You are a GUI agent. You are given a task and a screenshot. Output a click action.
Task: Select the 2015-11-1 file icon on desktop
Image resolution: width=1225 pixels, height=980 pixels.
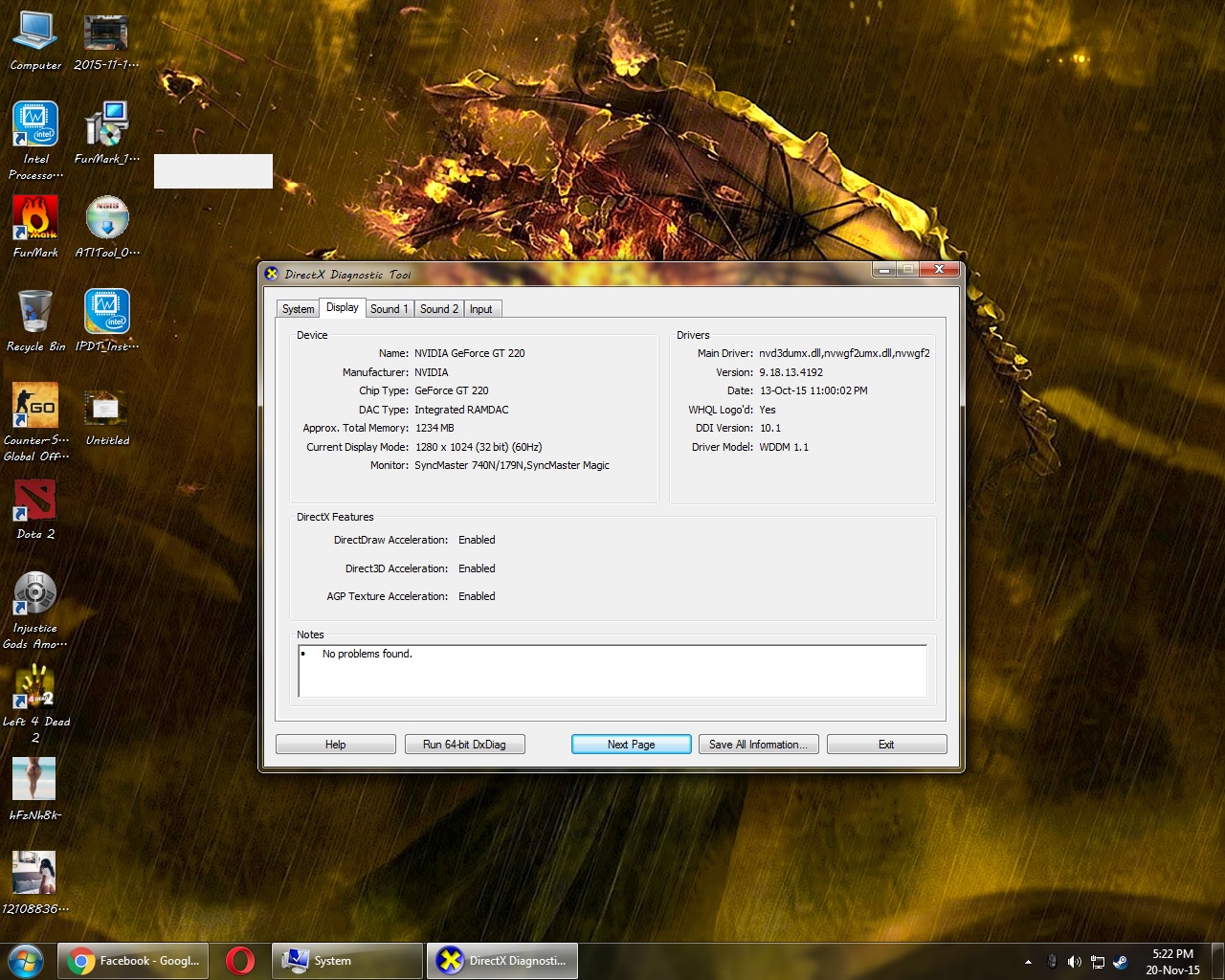[x=106, y=40]
